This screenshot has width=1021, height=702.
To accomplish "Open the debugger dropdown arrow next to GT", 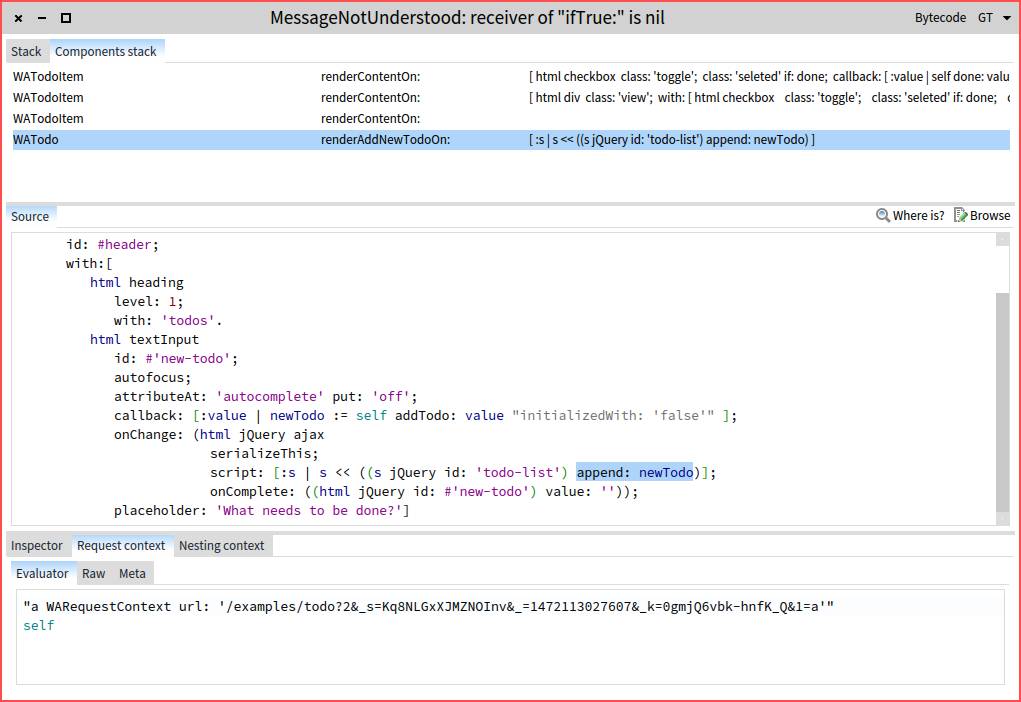I will [1007, 18].
